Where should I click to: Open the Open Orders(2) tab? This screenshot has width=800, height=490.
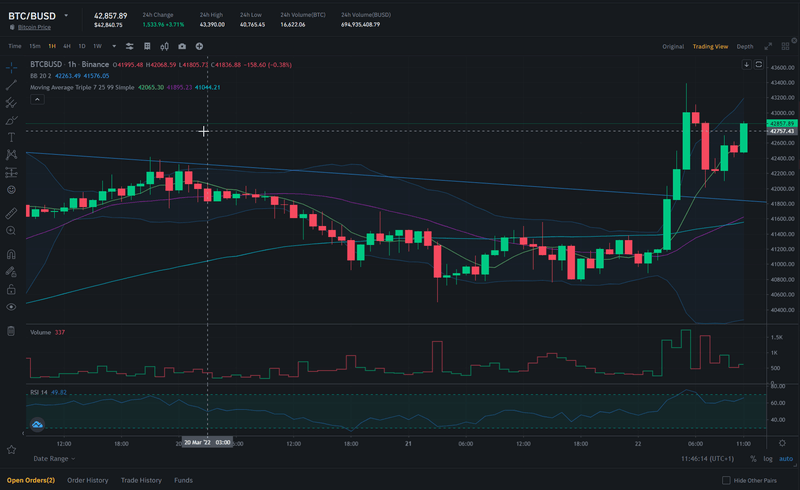[31, 480]
